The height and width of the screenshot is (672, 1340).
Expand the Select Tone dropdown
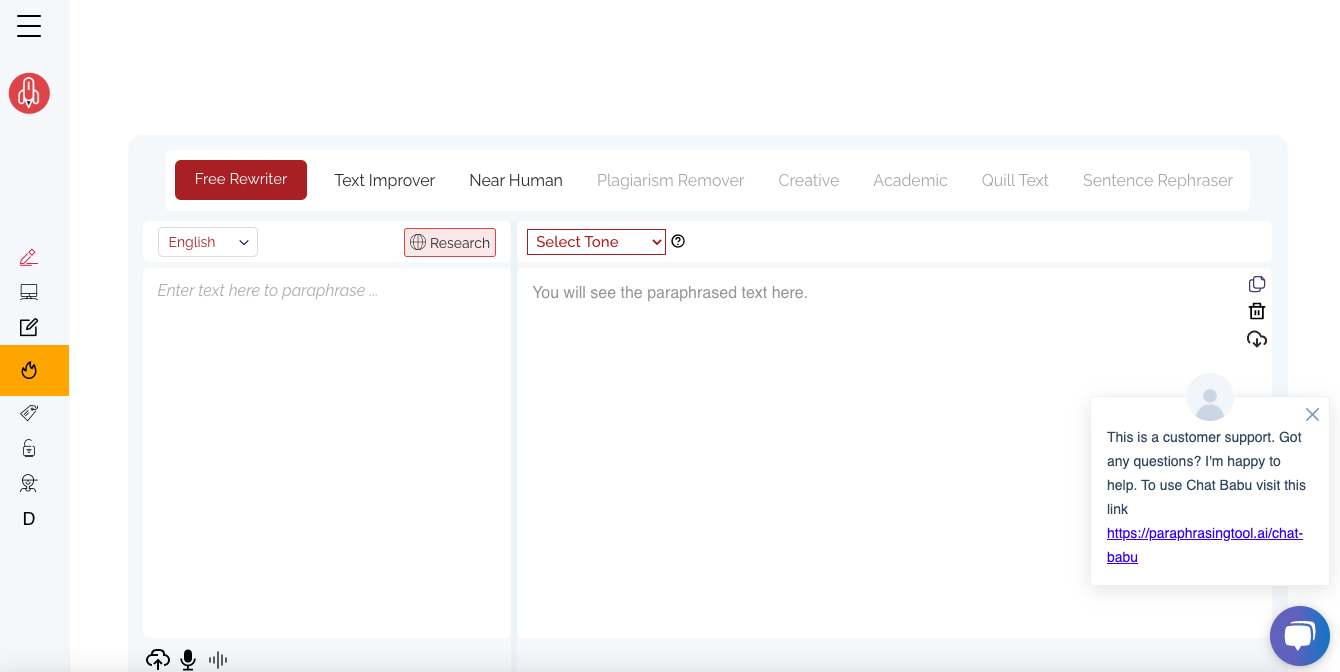596,242
